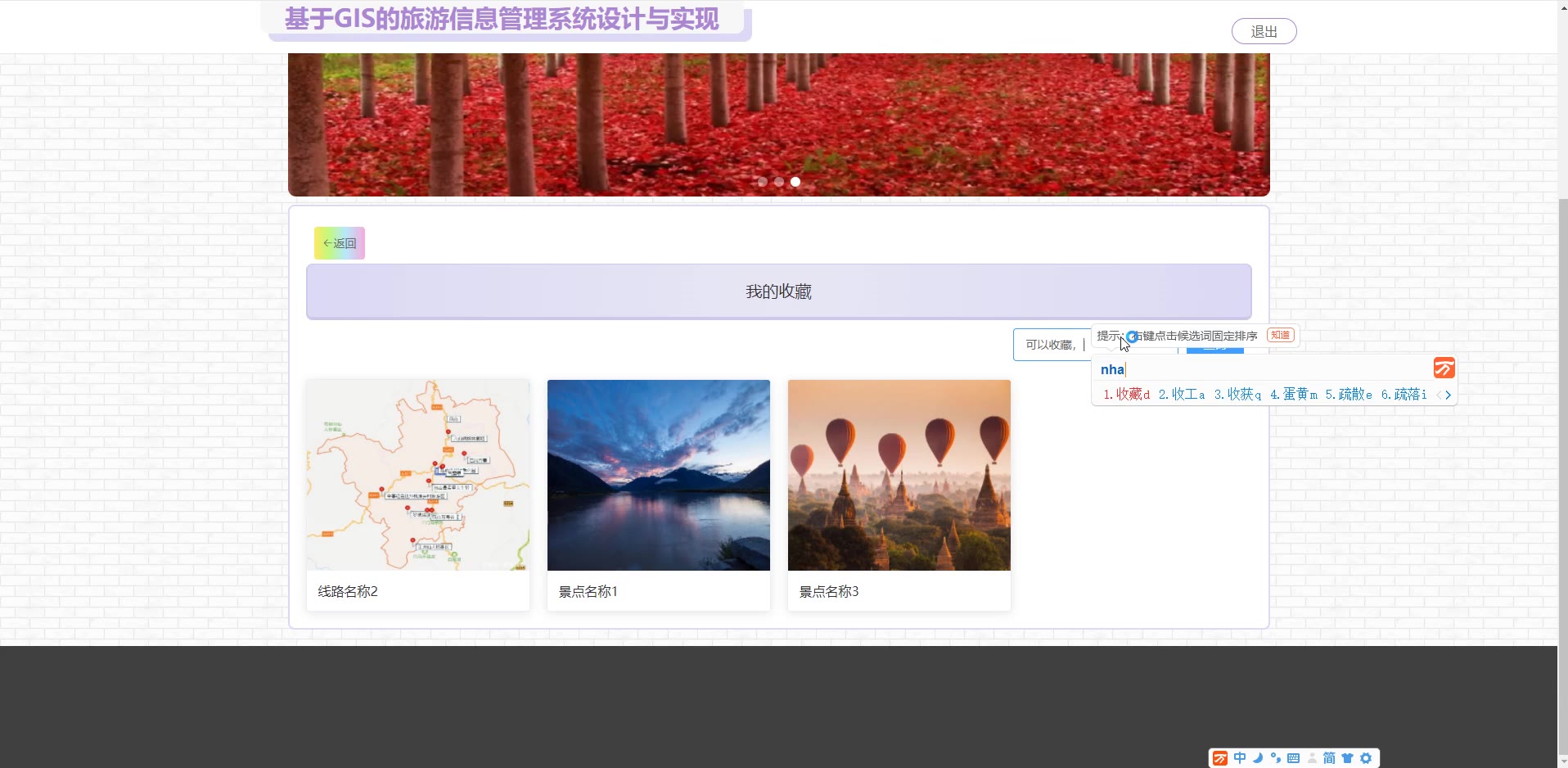Screen dimensions: 1568x768
Task: Click the 线路名称2 card title
Action: (348, 591)
